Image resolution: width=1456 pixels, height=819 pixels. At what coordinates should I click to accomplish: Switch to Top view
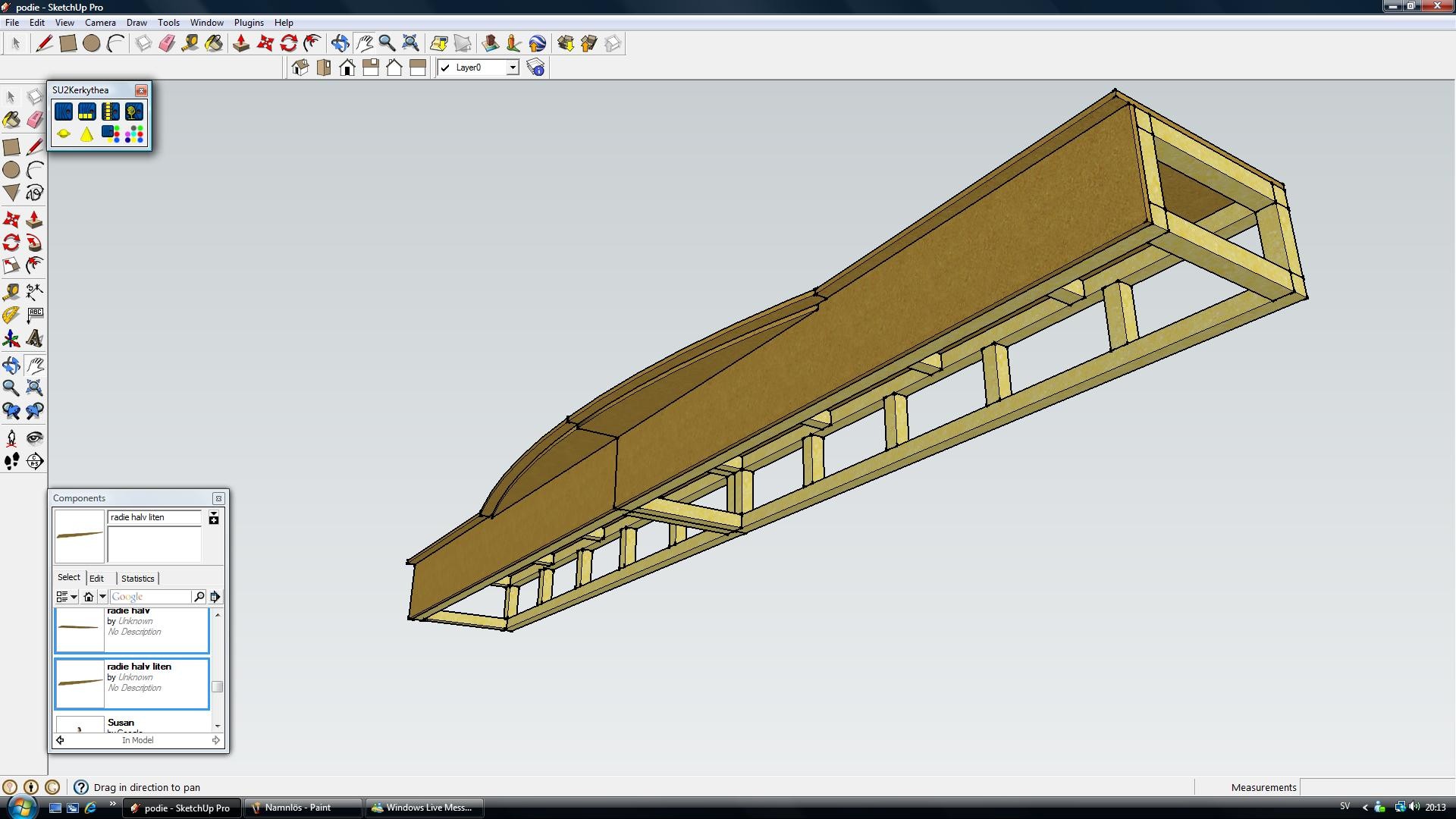(324, 67)
